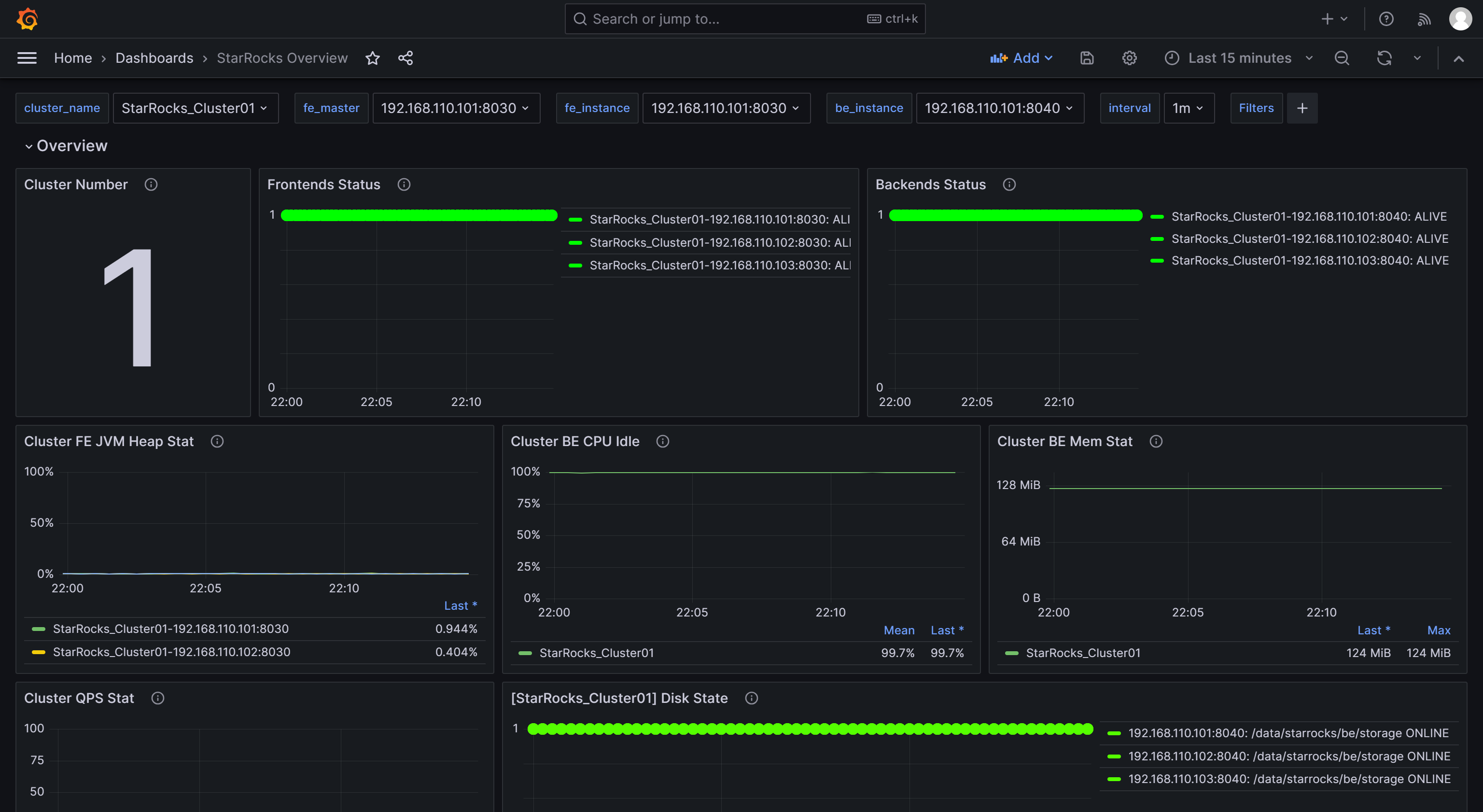The height and width of the screenshot is (812, 1483).
Task: Open the cluster_name StarRocks_Cluster01 dropdown
Action: [195, 108]
